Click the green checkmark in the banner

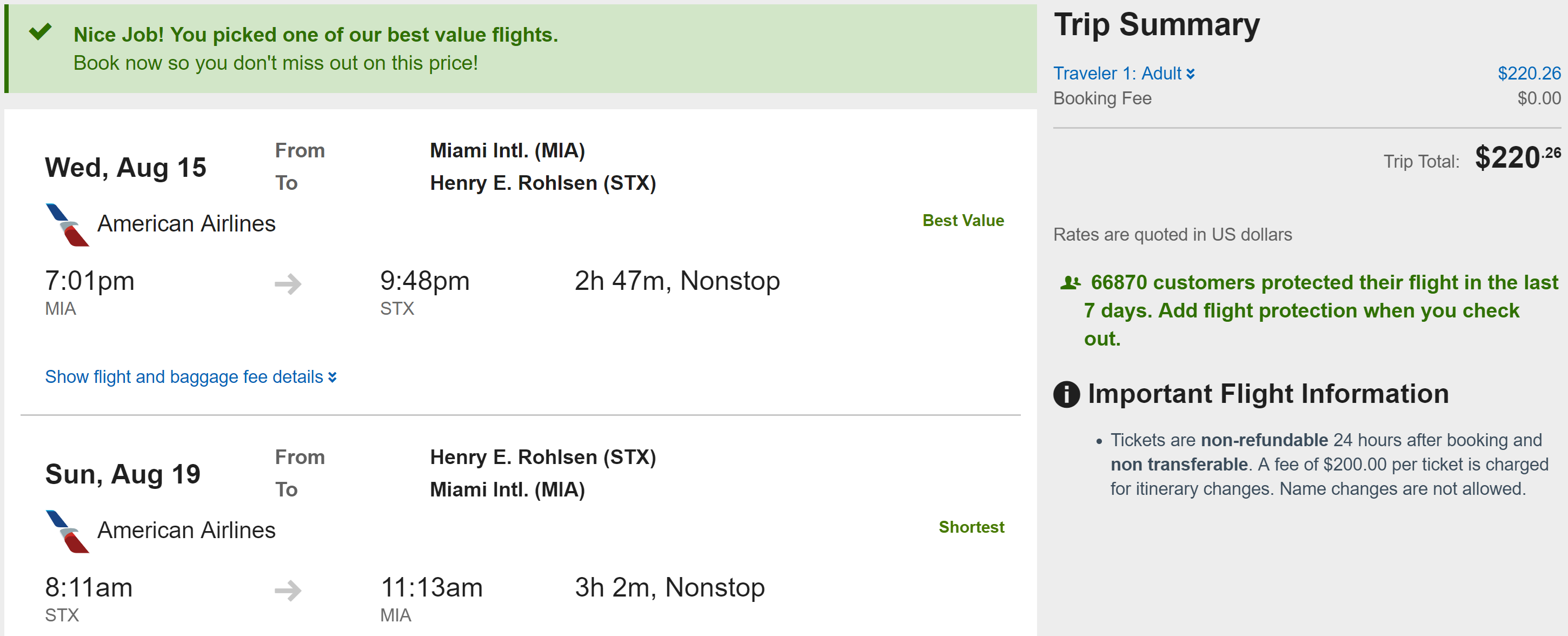coord(40,32)
